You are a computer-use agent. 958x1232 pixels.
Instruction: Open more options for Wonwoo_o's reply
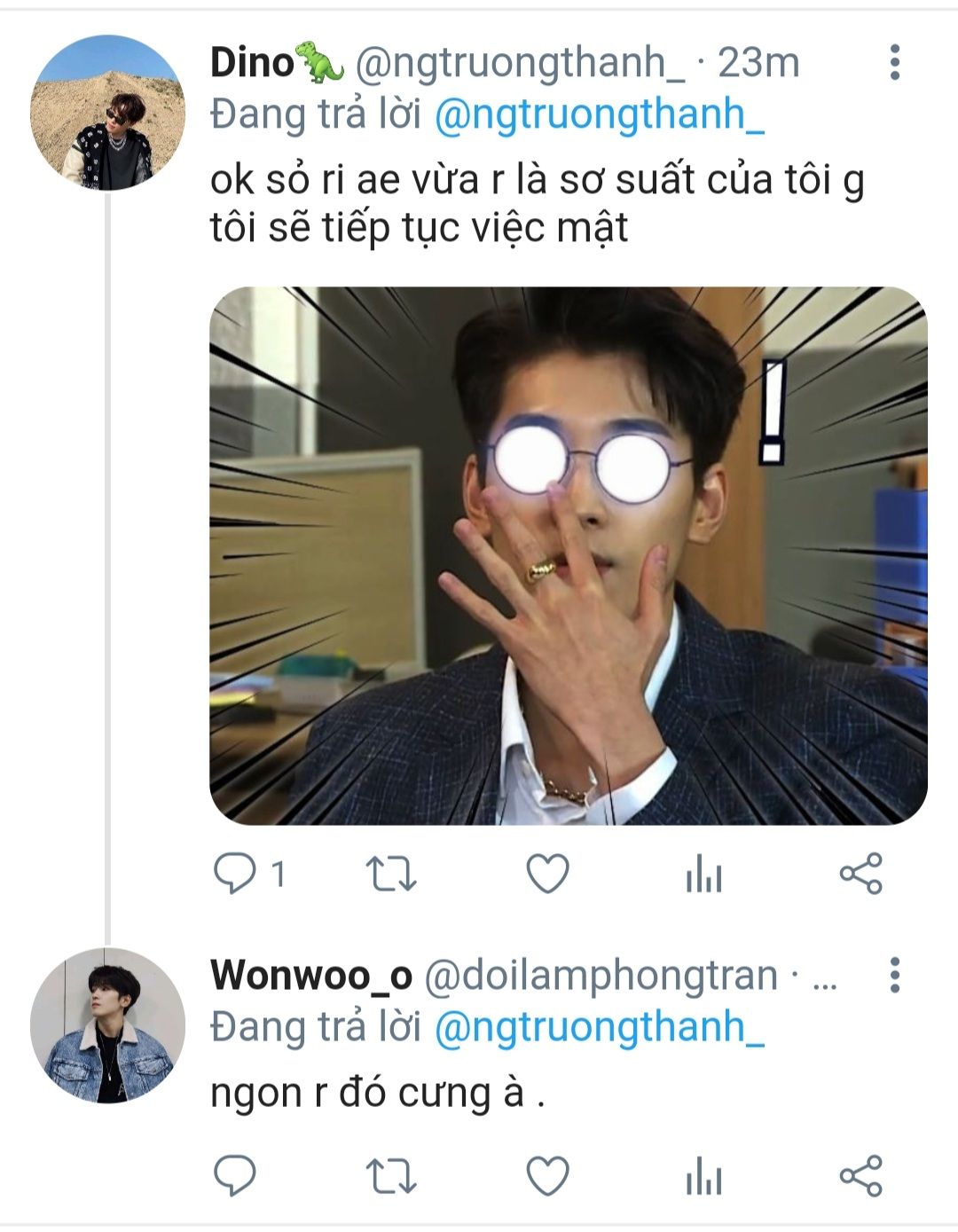(x=895, y=975)
